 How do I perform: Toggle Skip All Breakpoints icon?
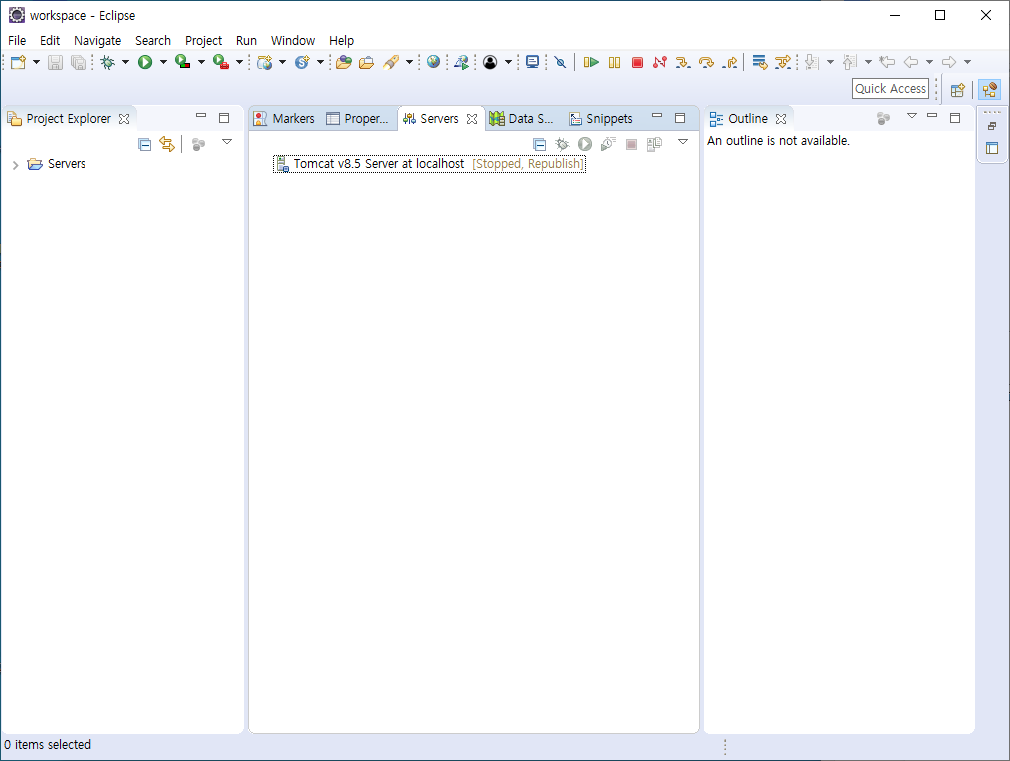click(x=560, y=62)
